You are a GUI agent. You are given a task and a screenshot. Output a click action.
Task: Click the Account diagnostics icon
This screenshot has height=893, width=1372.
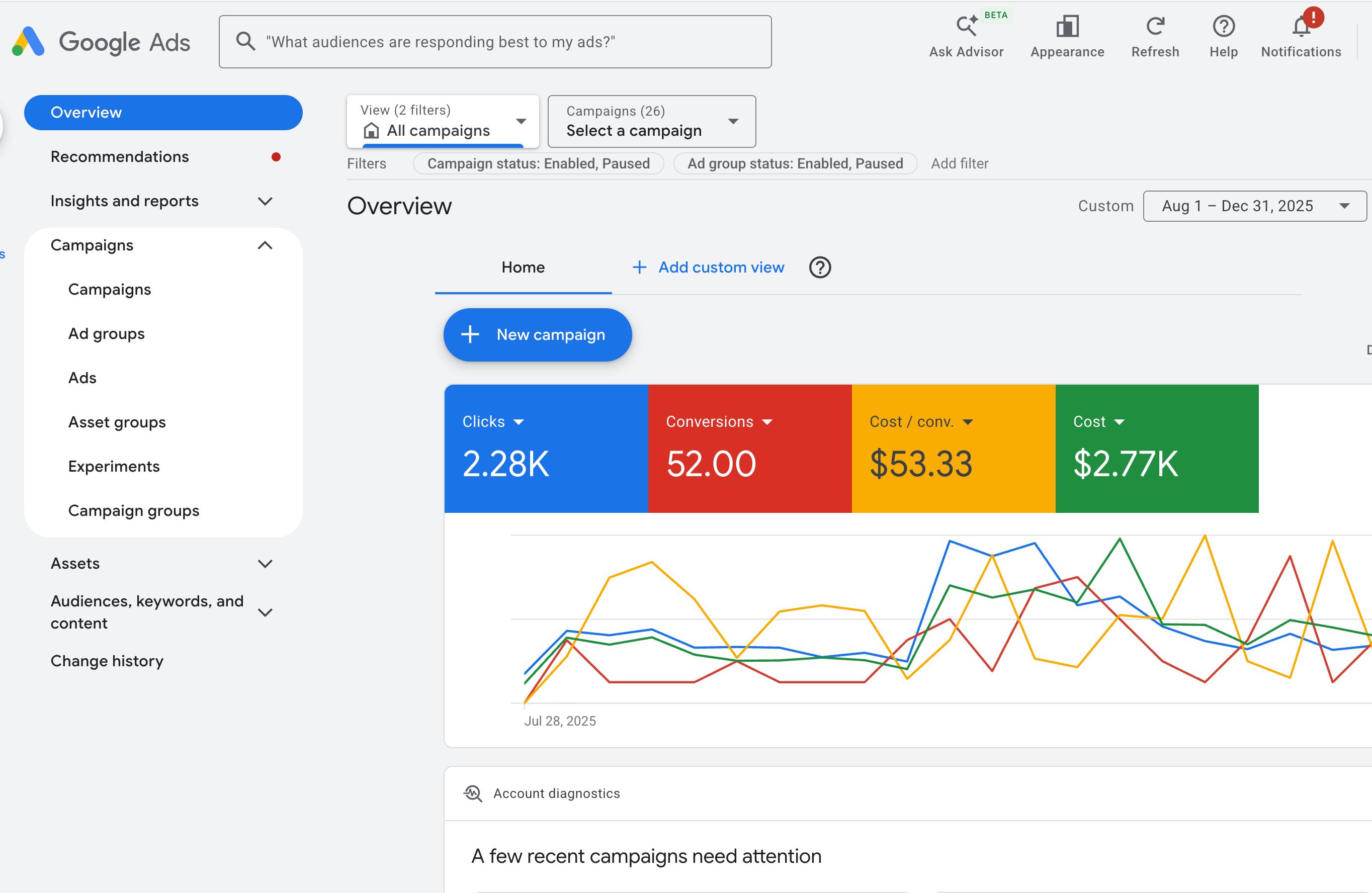[x=473, y=793]
